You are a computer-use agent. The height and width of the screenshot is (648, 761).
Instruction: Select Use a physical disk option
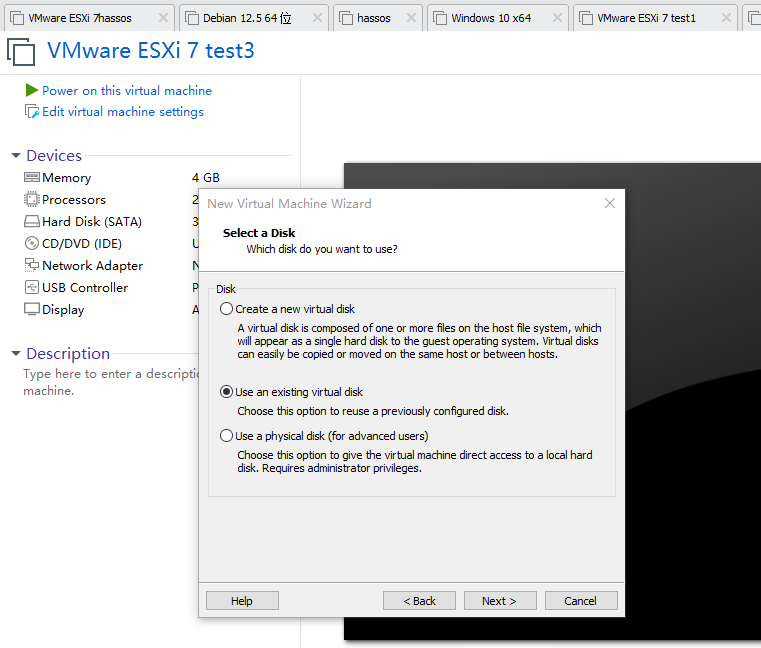click(x=226, y=436)
